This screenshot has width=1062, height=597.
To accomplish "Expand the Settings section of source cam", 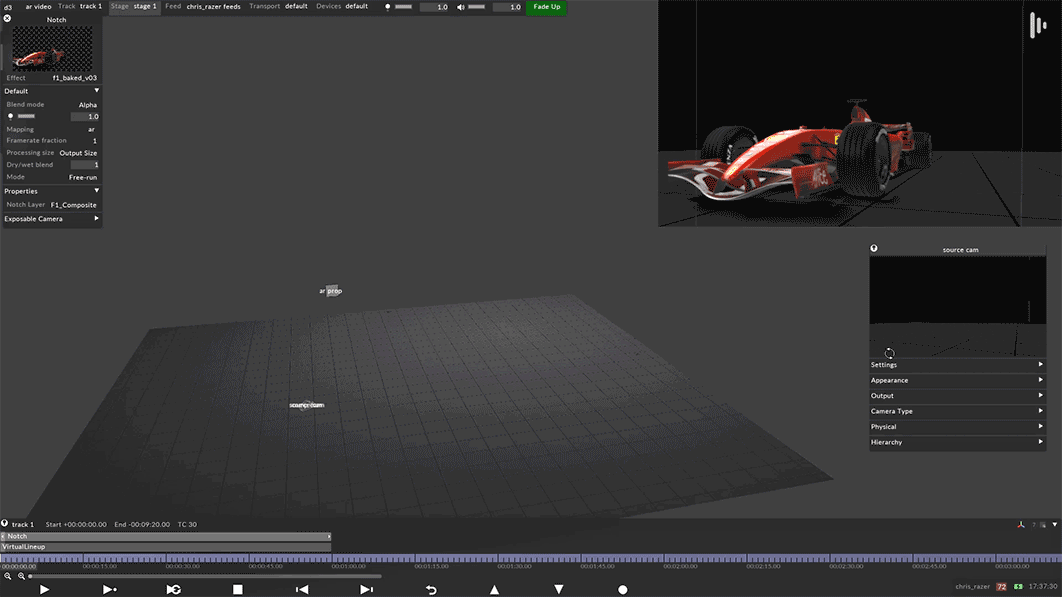I will click(957, 365).
